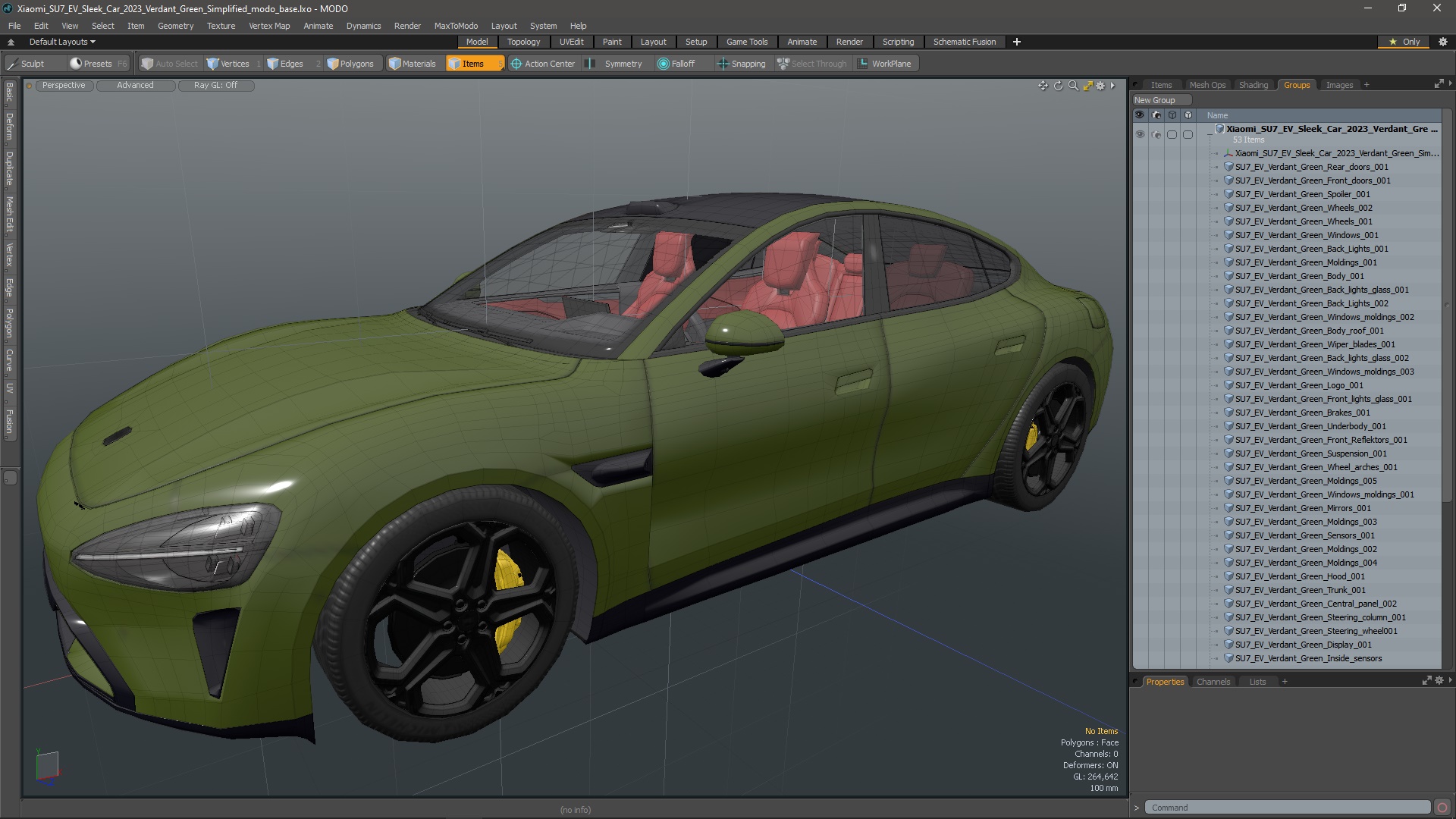
Task: Open the Images tab
Action: click(x=1339, y=85)
